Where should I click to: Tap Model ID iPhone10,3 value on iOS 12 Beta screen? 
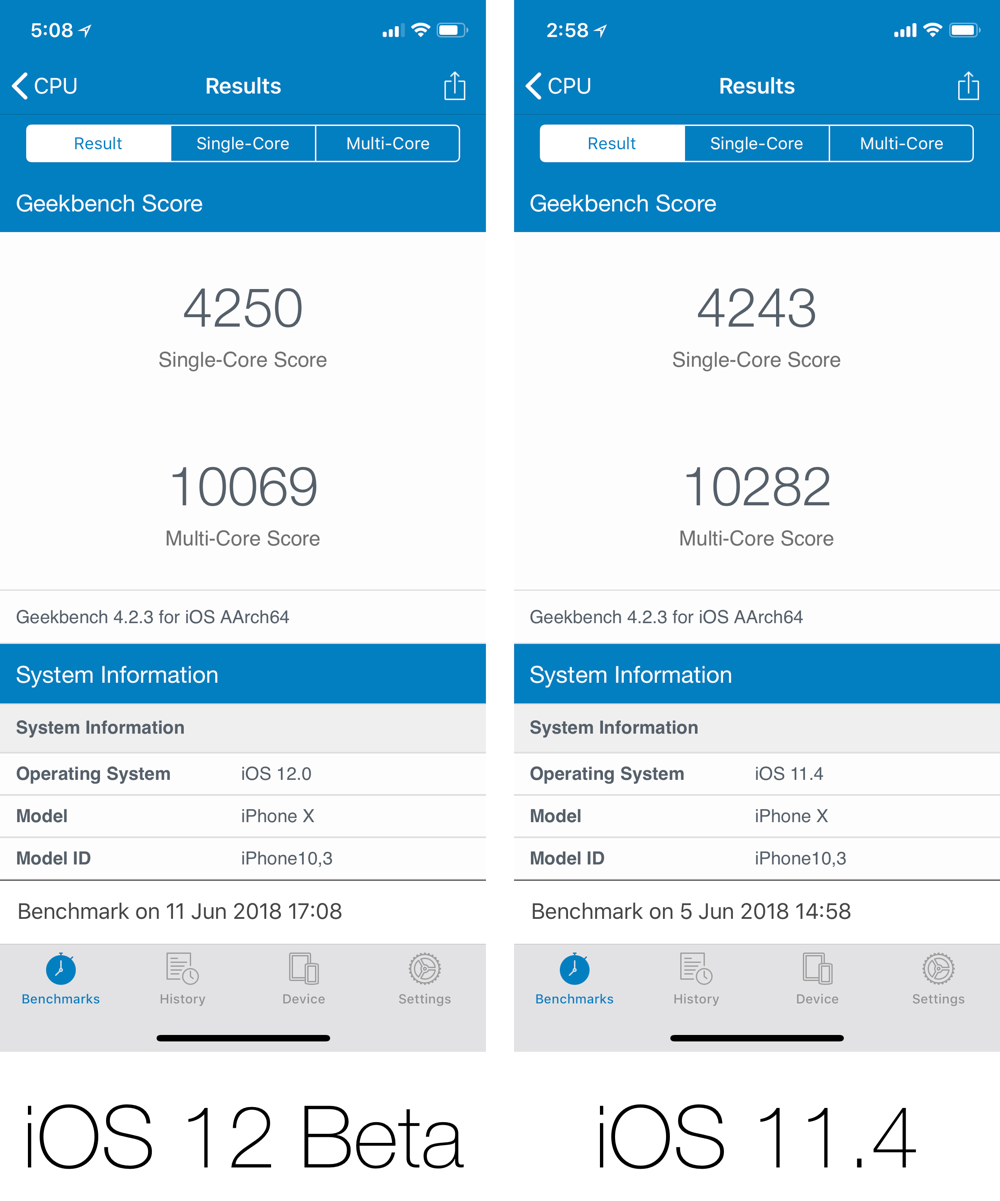[287, 859]
